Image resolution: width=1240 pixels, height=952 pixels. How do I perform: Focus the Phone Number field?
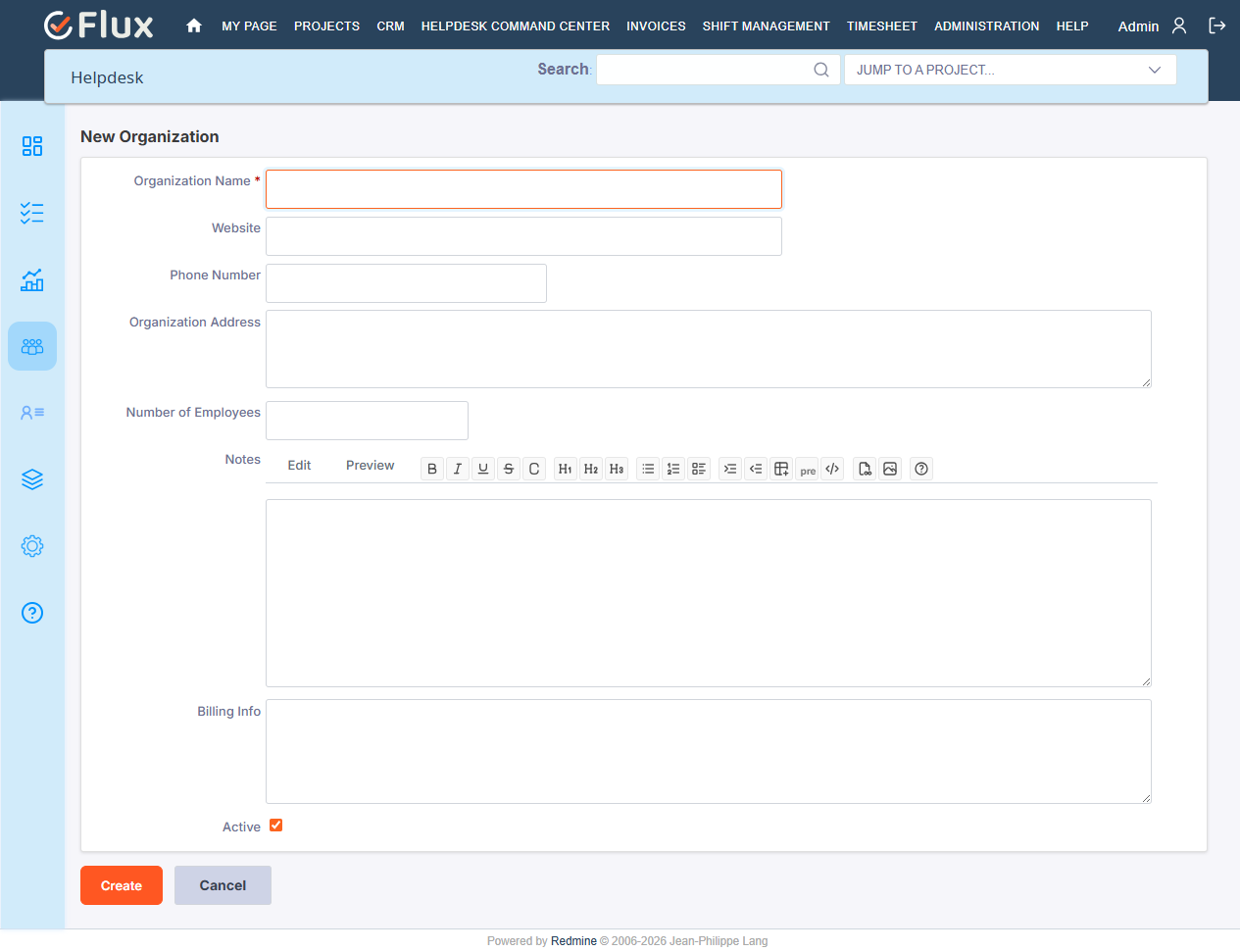click(406, 283)
